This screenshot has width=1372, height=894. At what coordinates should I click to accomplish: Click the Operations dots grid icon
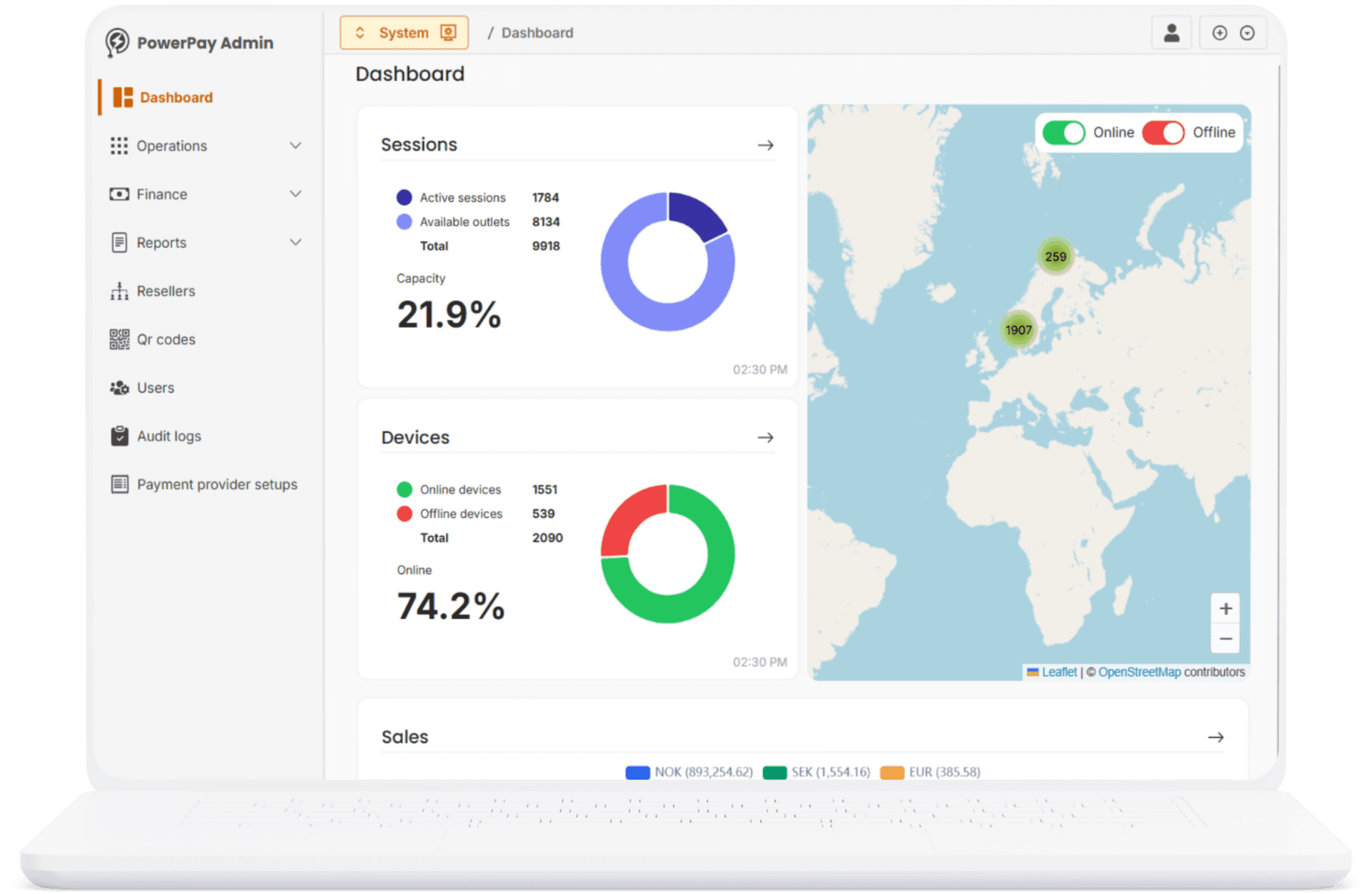[x=119, y=146]
